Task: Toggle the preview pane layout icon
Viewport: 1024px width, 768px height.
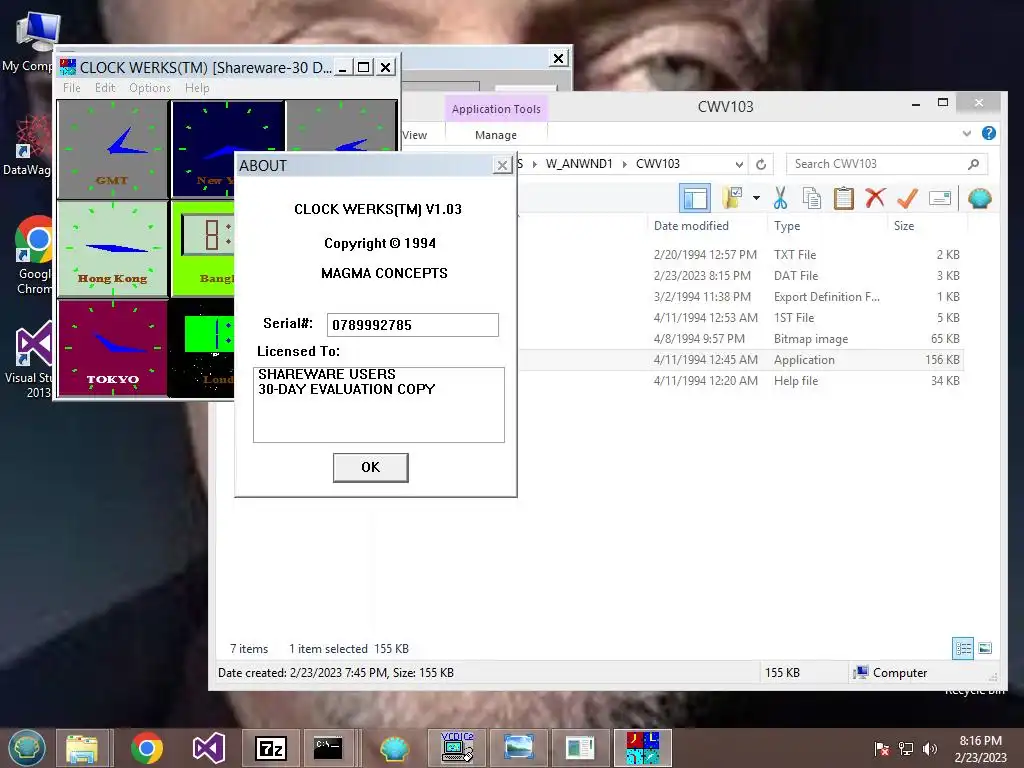Action: (x=695, y=198)
